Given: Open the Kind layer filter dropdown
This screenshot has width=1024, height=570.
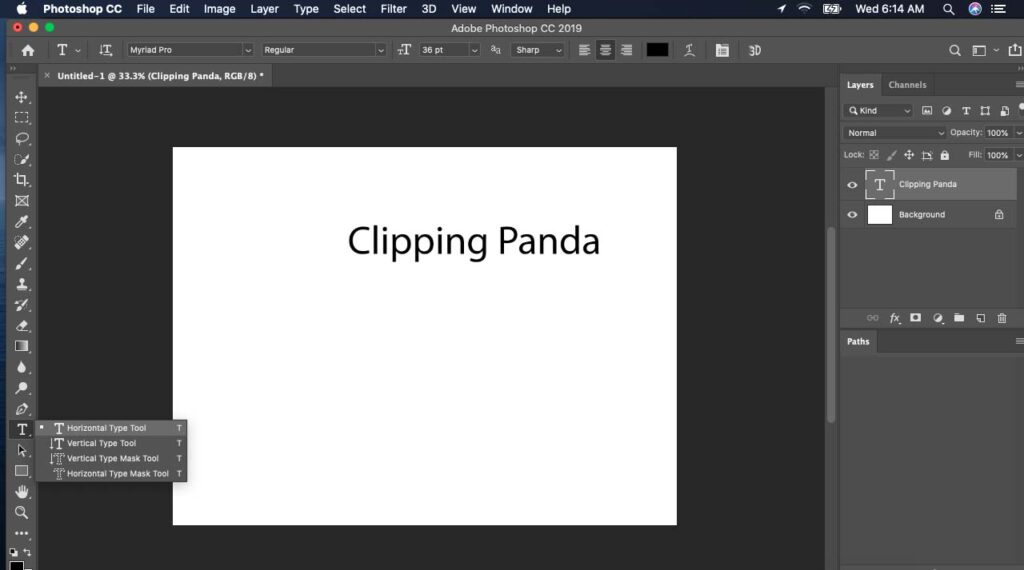Looking at the screenshot, I should [878, 111].
